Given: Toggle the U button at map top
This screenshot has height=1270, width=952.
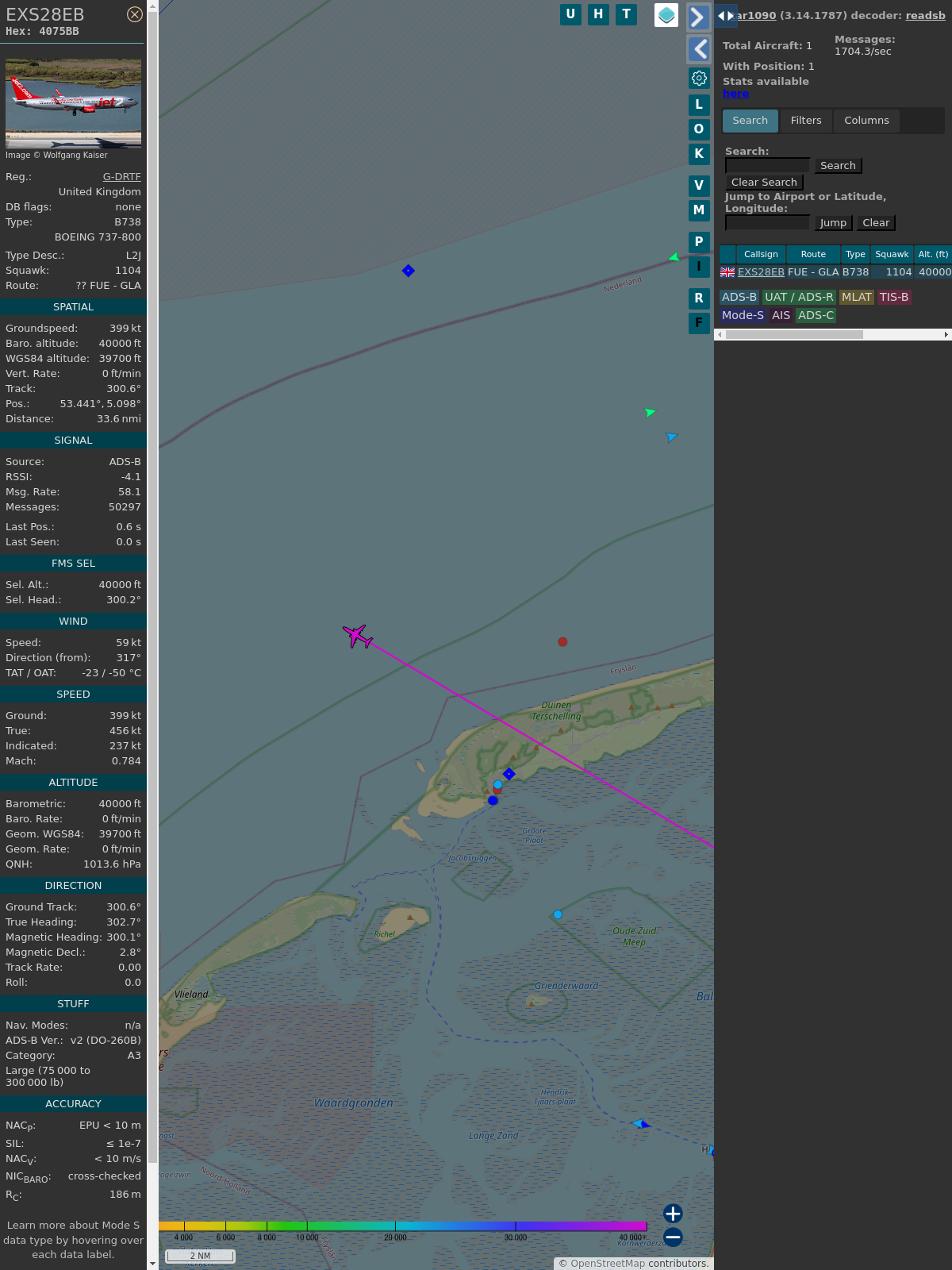Looking at the screenshot, I should point(570,14).
